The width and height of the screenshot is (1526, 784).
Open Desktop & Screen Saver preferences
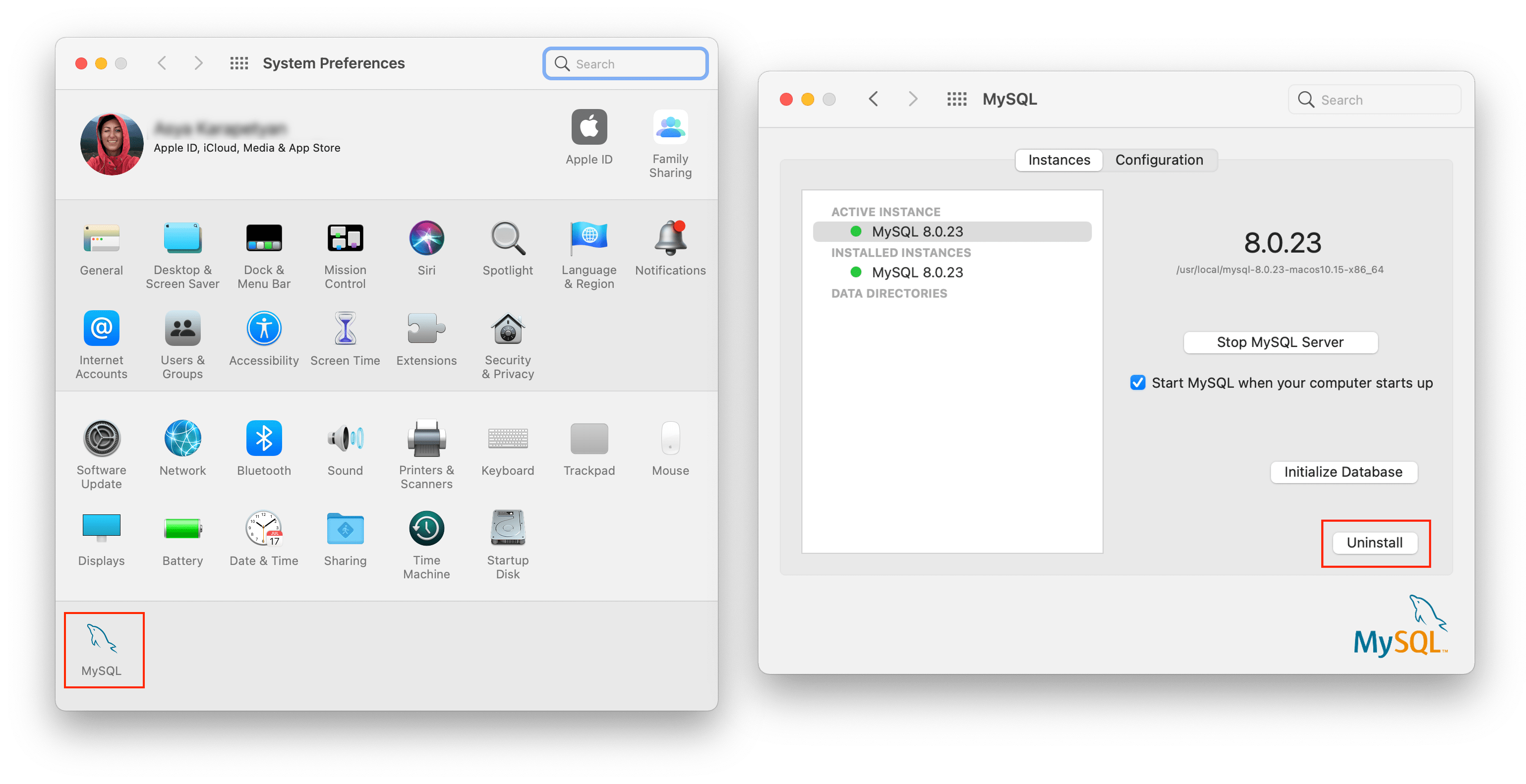pyautogui.click(x=182, y=255)
